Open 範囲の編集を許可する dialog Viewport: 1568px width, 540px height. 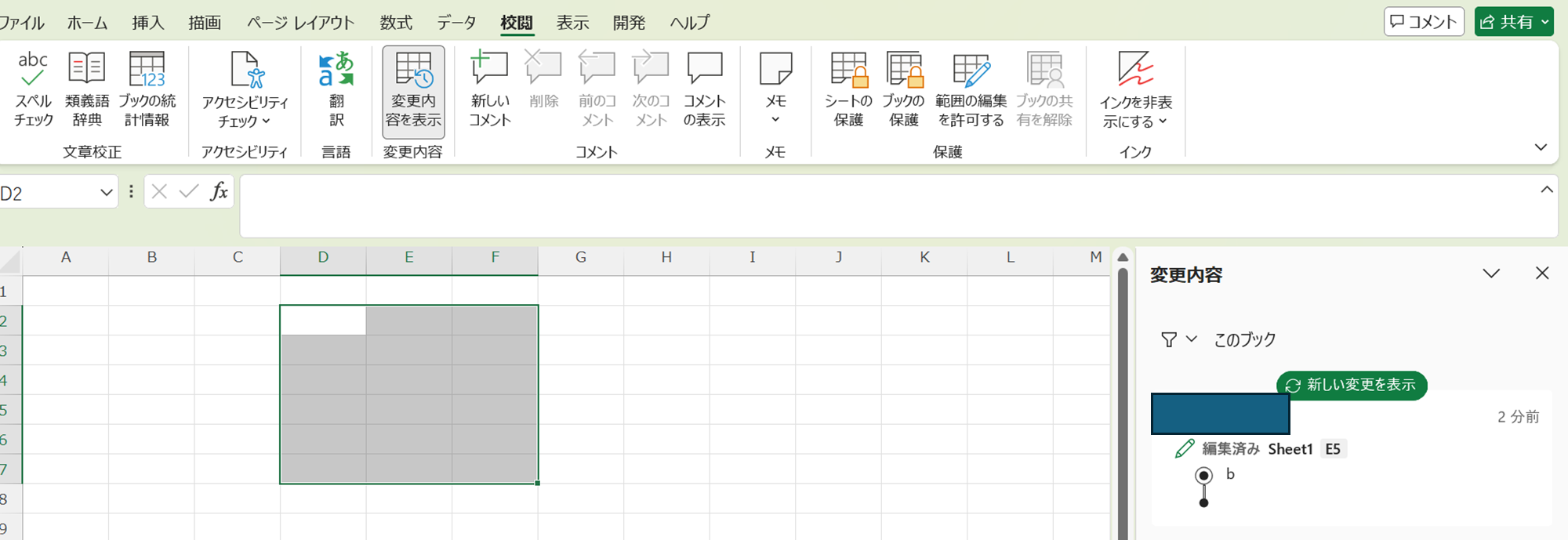pos(971,88)
